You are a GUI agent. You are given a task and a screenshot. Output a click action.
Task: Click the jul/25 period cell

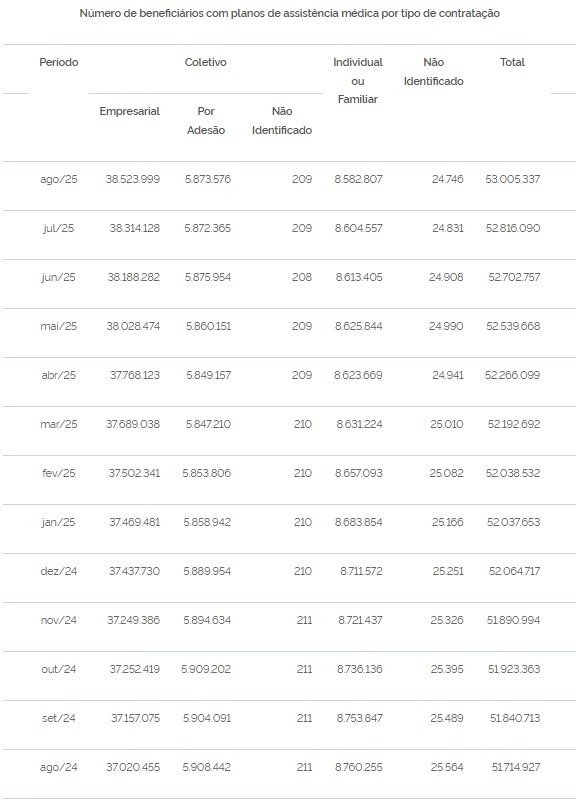tap(58, 228)
